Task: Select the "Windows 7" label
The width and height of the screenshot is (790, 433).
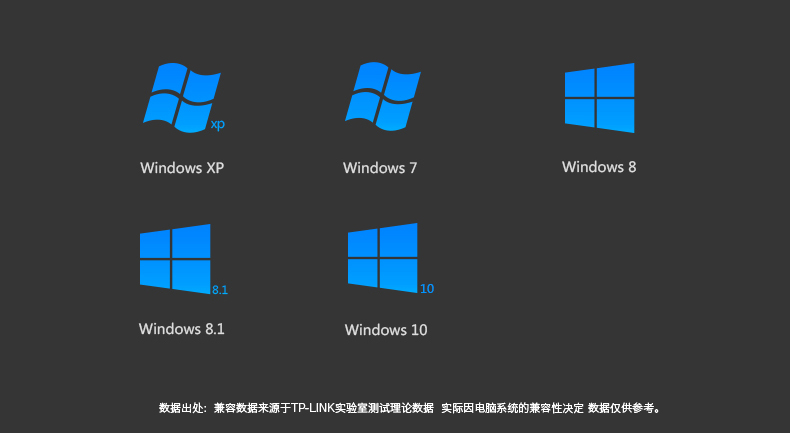Action: click(x=380, y=168)
